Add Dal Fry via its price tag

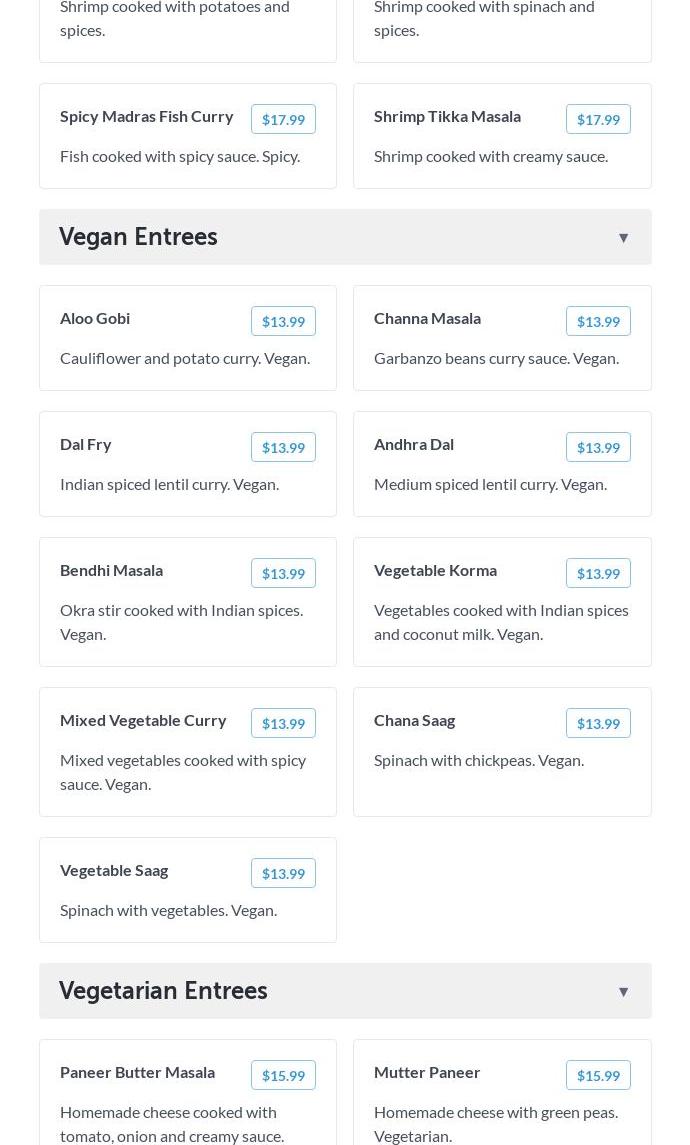coord(283,447)
